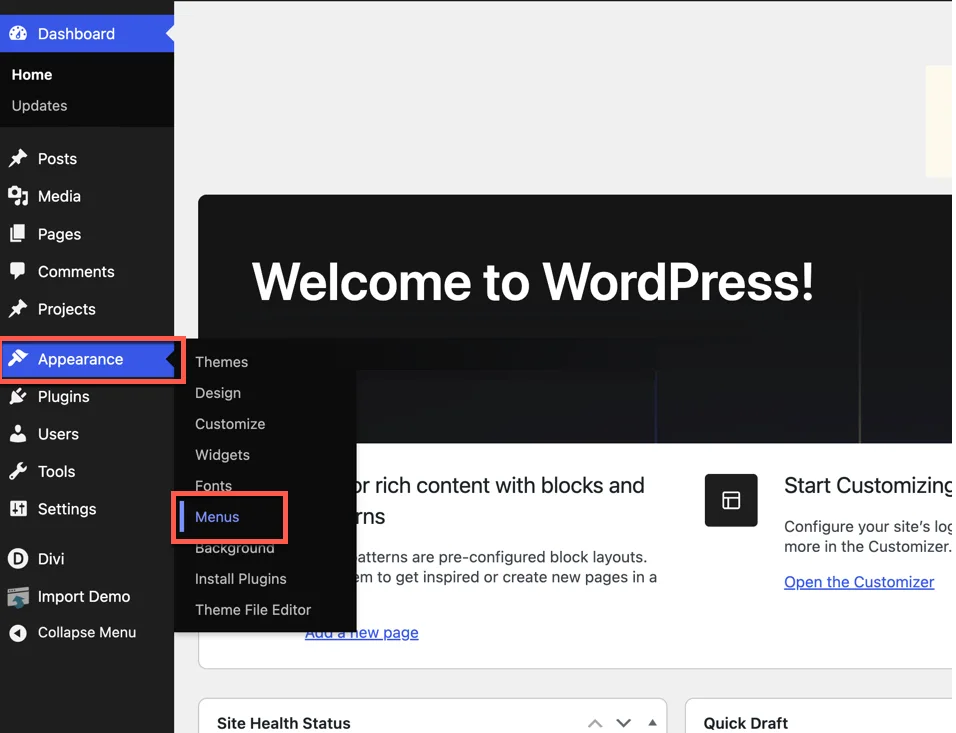Select the Appearance menu label
The image size is (956, 733).
click(x=80, y=359)
